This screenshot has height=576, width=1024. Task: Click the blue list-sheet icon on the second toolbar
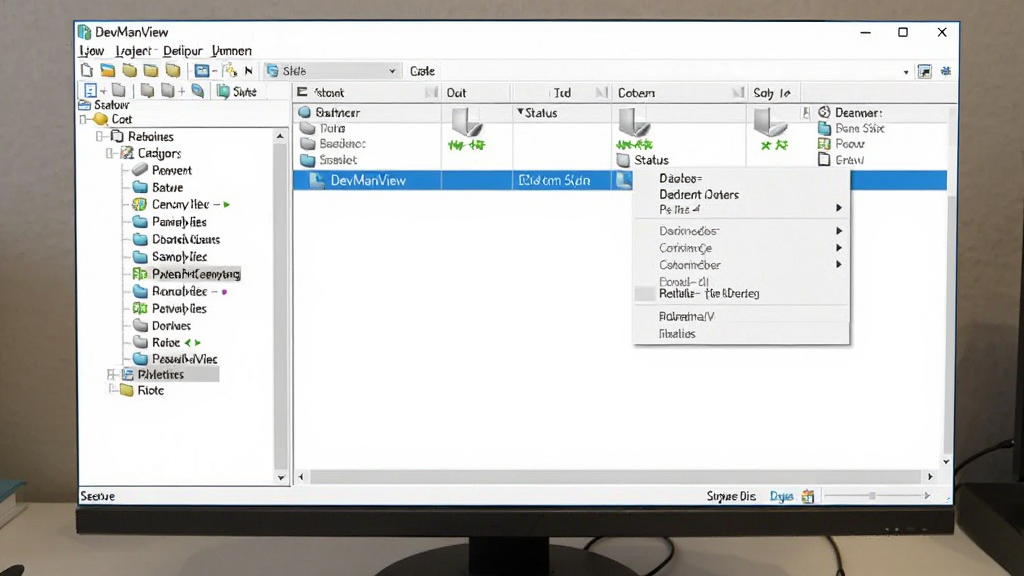coord(90,91)
